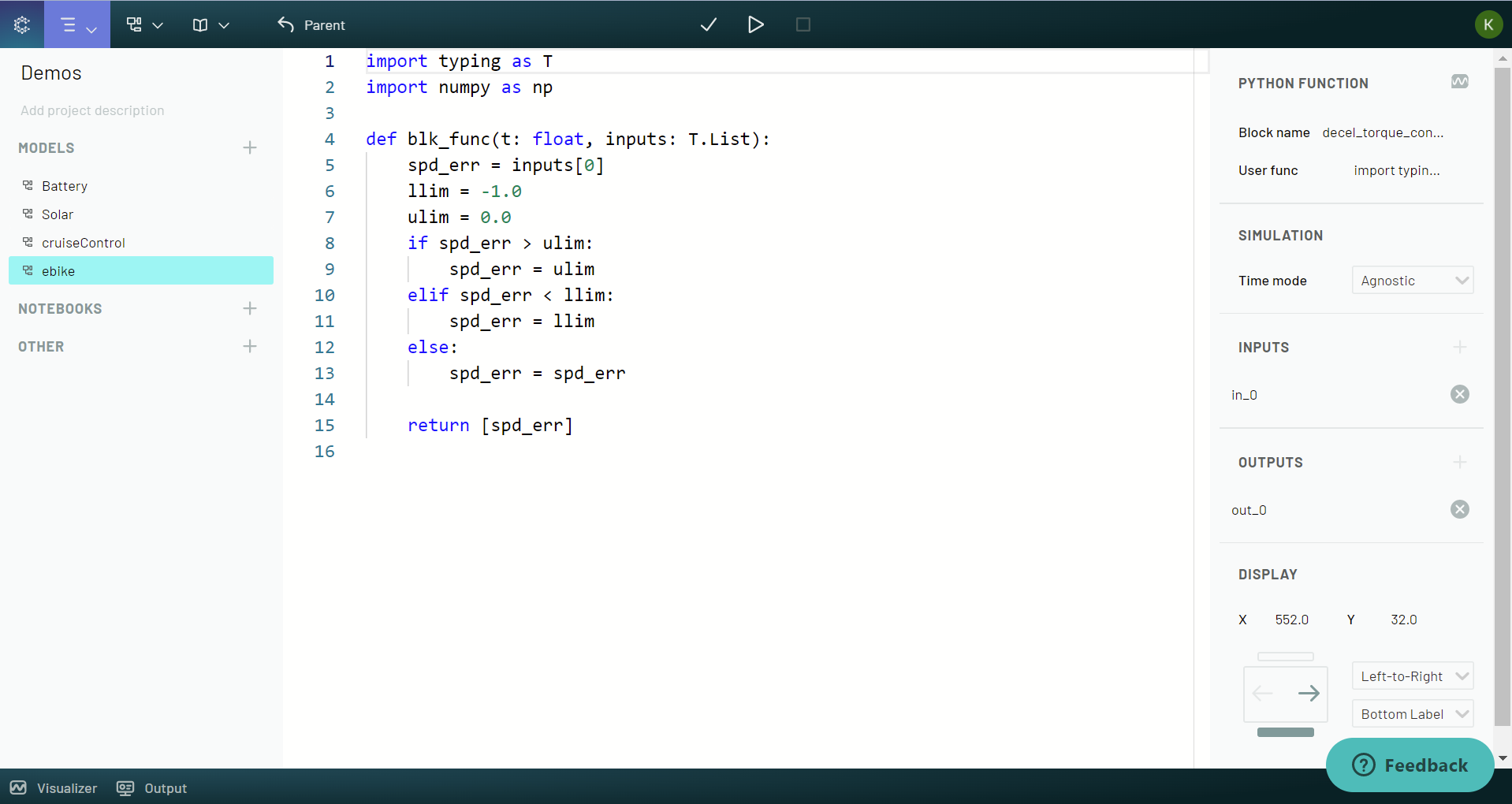The height and width of the screenshot is (804, 1512).
Task: Add a new output via the OUTPUTS plus icon
Action: pos(1460,462)
